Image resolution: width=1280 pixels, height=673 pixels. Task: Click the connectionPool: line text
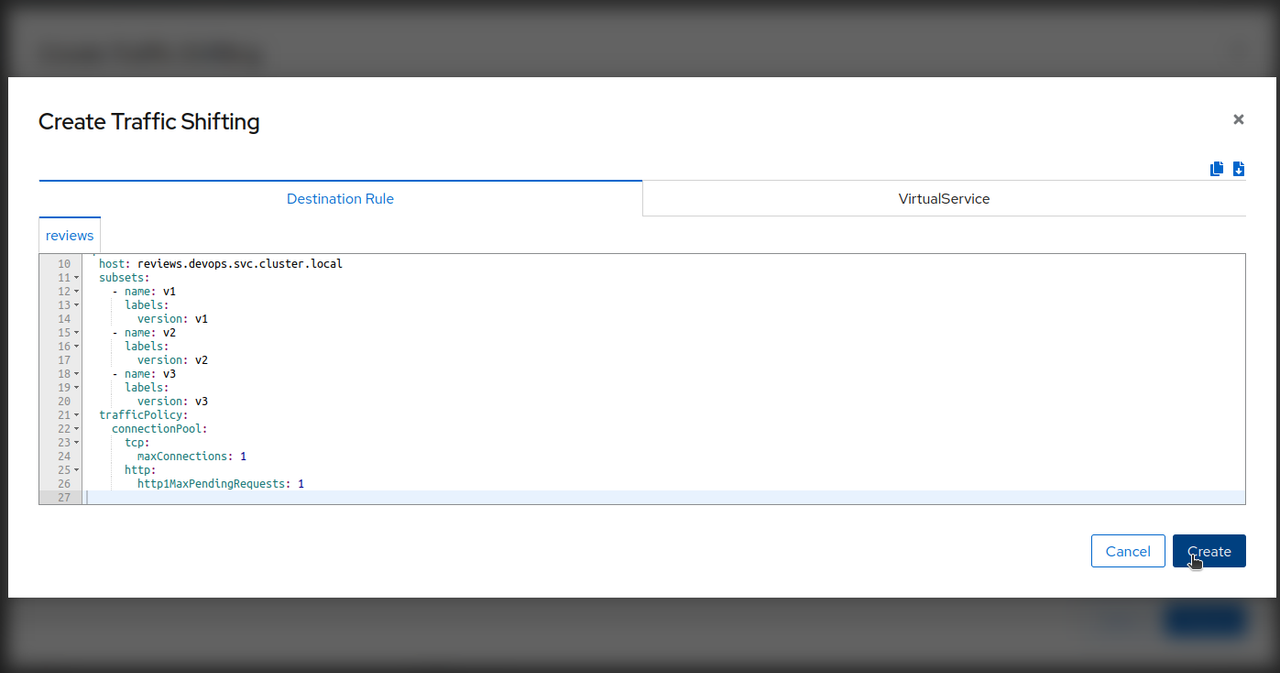(159, 429)
